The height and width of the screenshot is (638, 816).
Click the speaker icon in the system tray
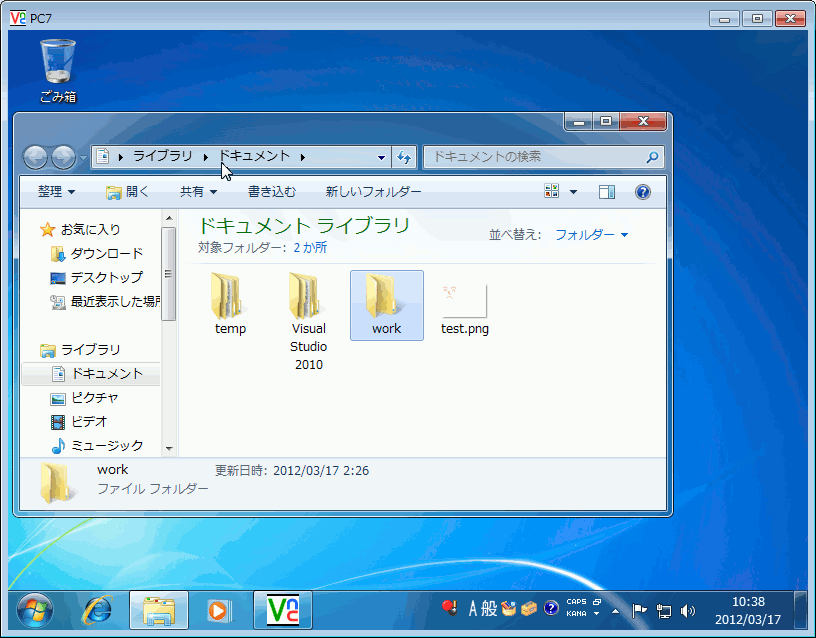tap(688, 611)
